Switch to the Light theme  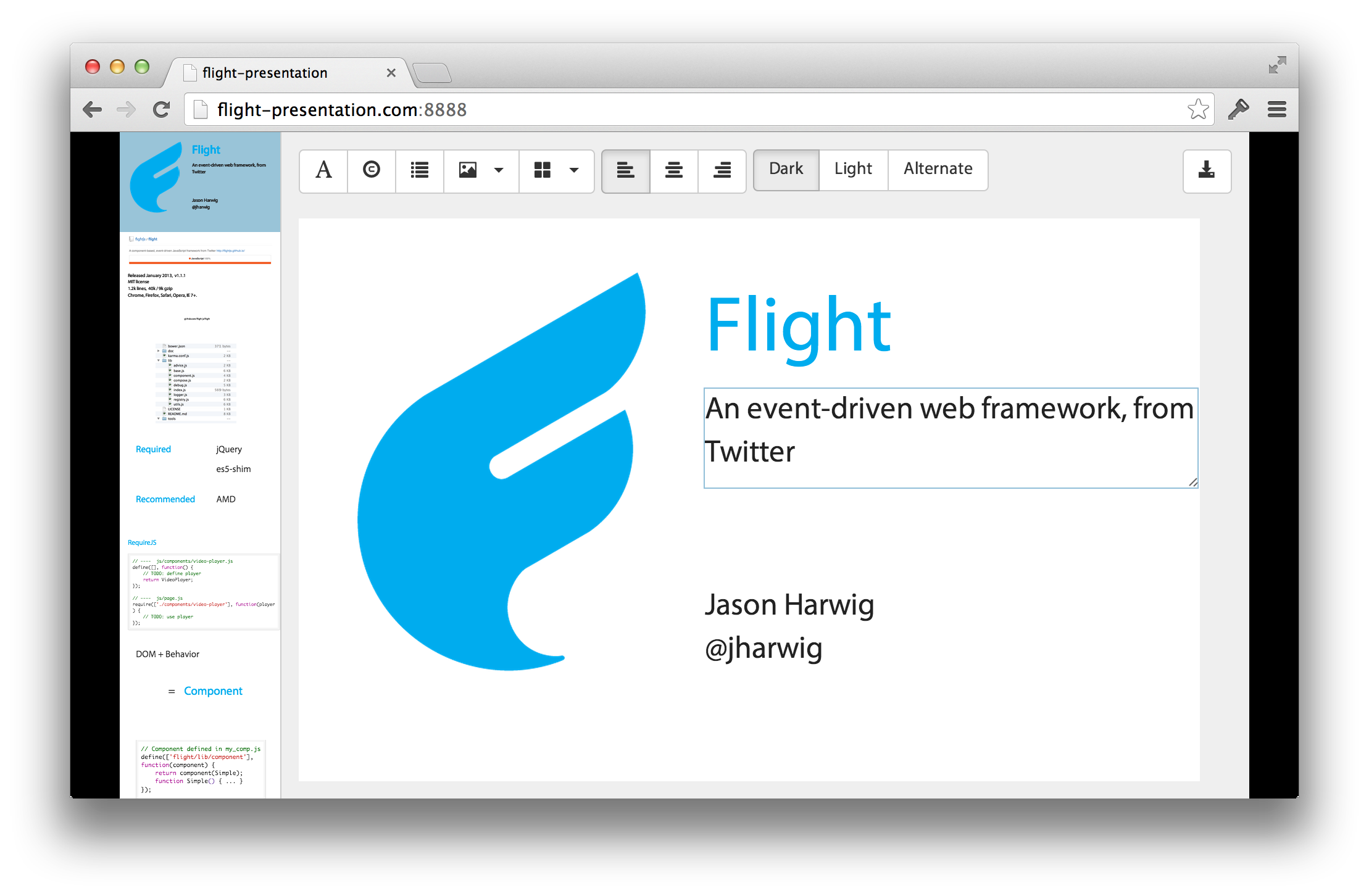[x=853, y=169]
